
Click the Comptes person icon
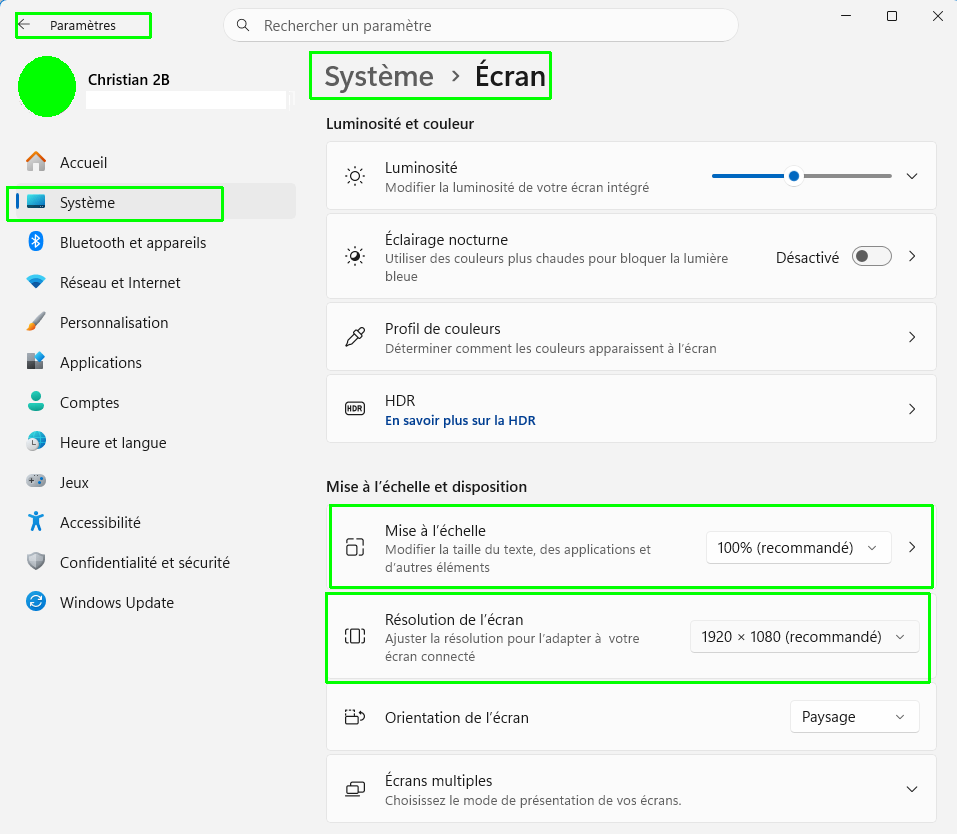(x=36, y=402)
